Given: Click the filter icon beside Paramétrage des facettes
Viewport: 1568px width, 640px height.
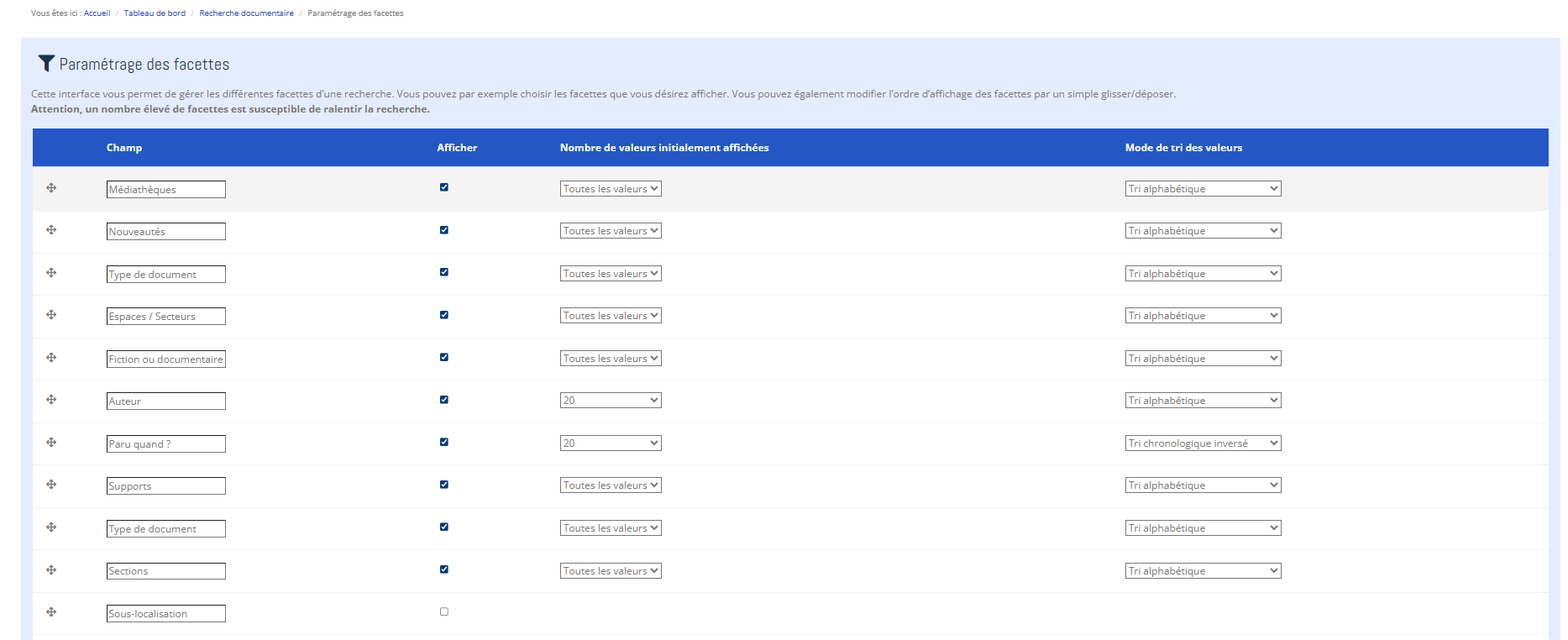Looking at the screenshot, I should tap(46, 64).
